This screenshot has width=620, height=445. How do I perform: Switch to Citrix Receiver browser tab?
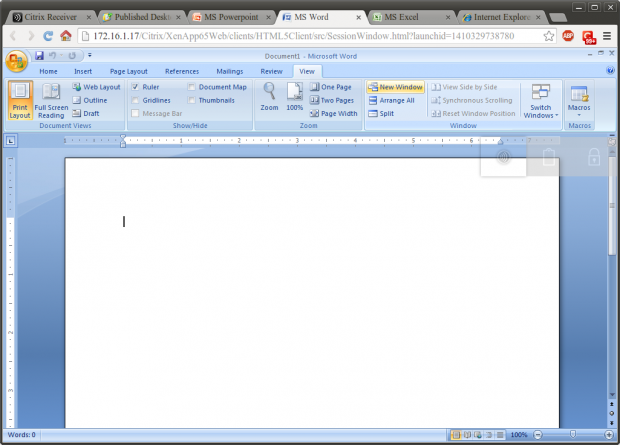click(x=51, y=17)
